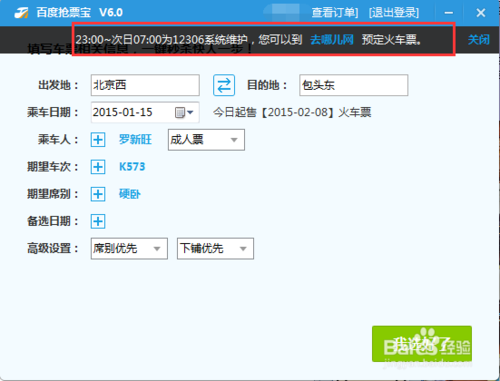Viewport: 500px width, 381px height.
Task: Open travel date 2015-01-15 dropdown
Action: 190,112
